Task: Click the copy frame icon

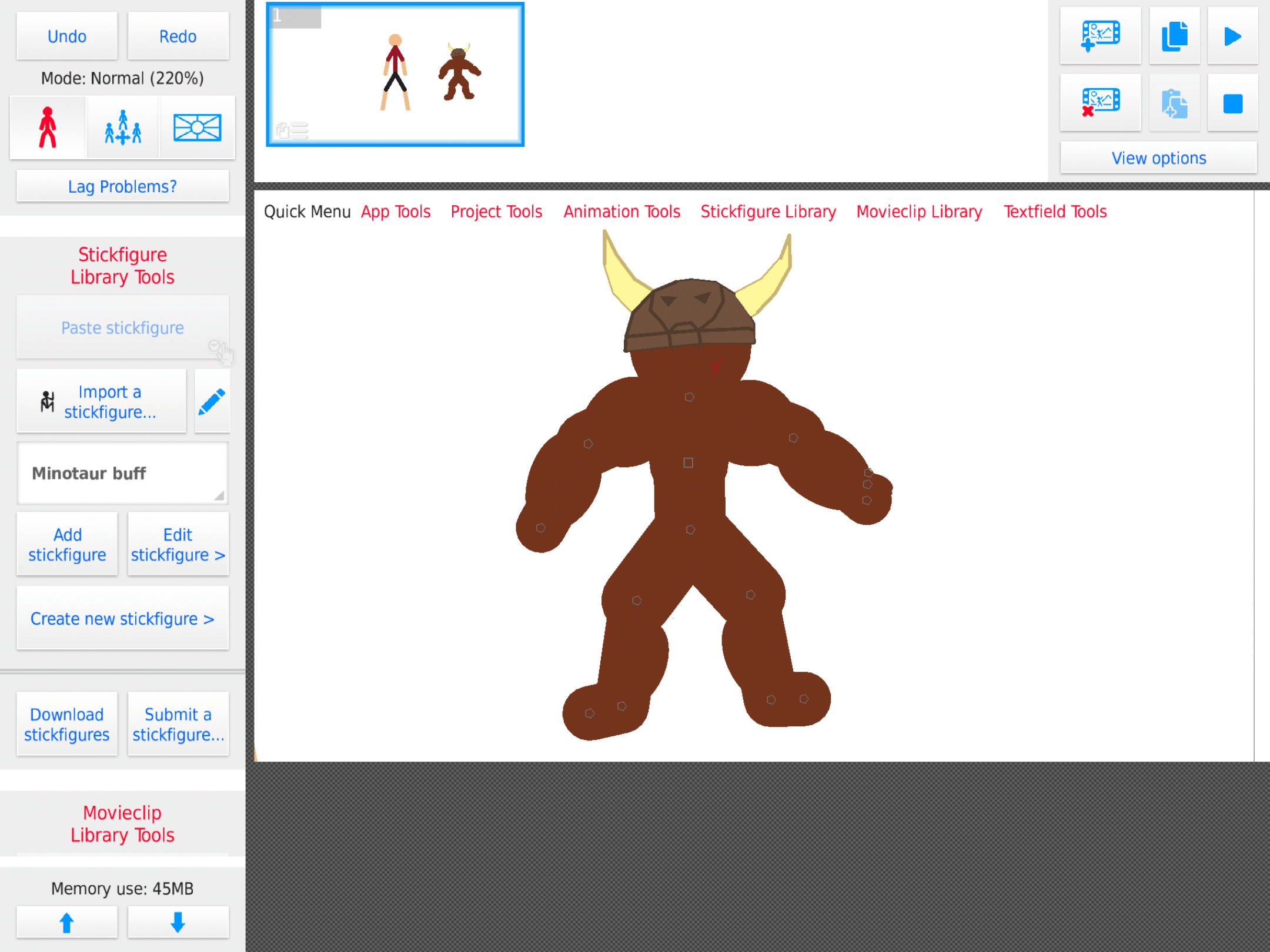Action: point(1174,36)
